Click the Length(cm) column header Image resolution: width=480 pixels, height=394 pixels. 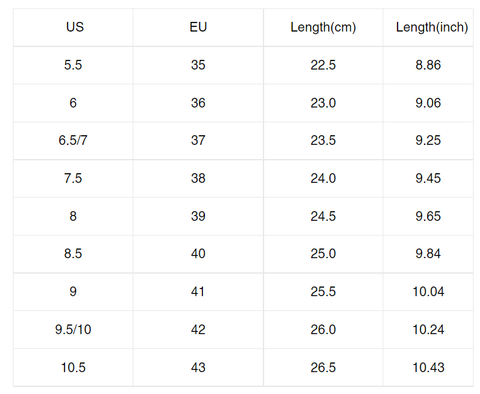point(323,27)
